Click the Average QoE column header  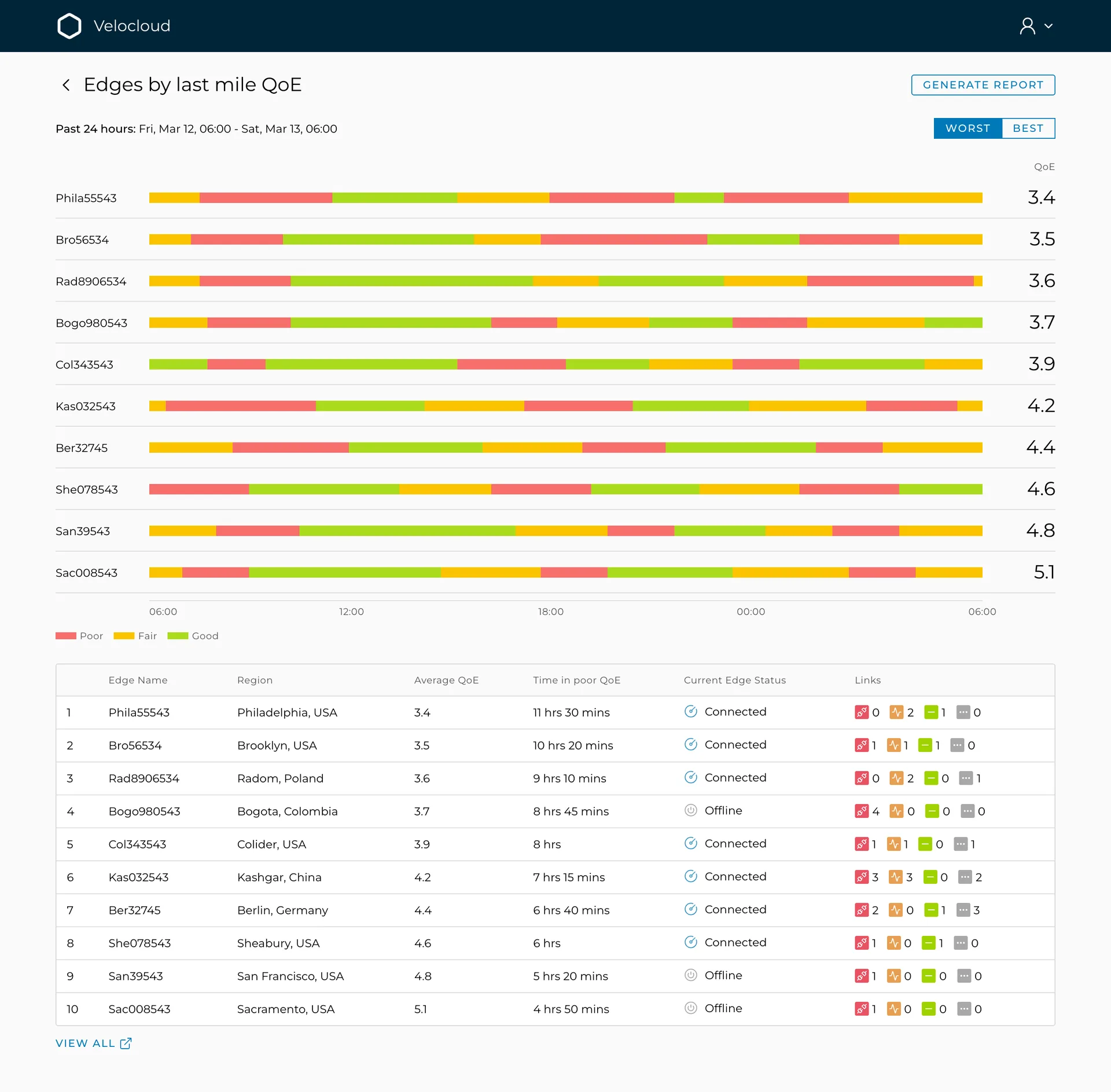click(x=446, y=680)
